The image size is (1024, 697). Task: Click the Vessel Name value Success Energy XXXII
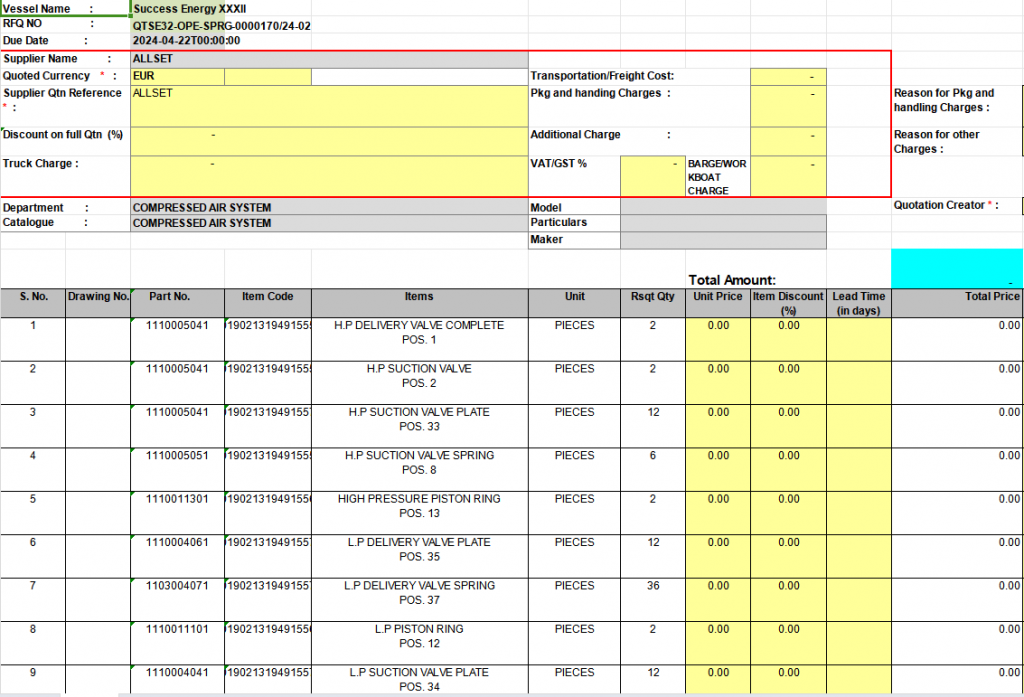point(220,8)
